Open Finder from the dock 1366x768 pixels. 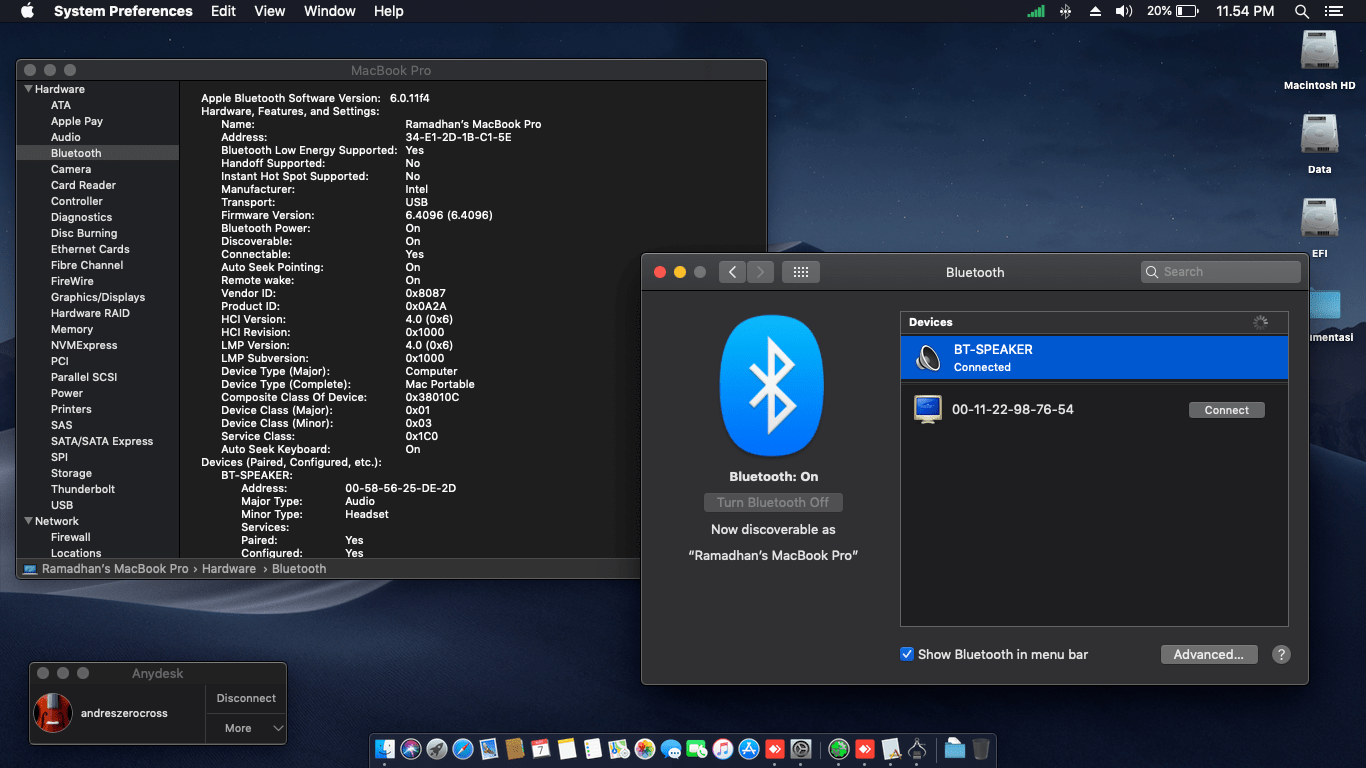pyautogui.click(x=385, y=748)
